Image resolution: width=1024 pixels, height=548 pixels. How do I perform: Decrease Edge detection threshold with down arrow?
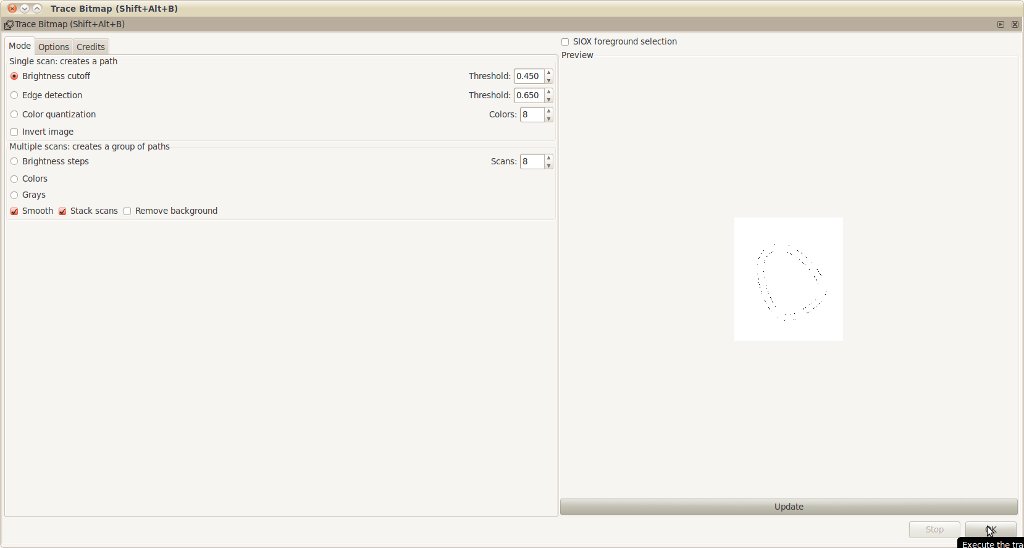549,99
